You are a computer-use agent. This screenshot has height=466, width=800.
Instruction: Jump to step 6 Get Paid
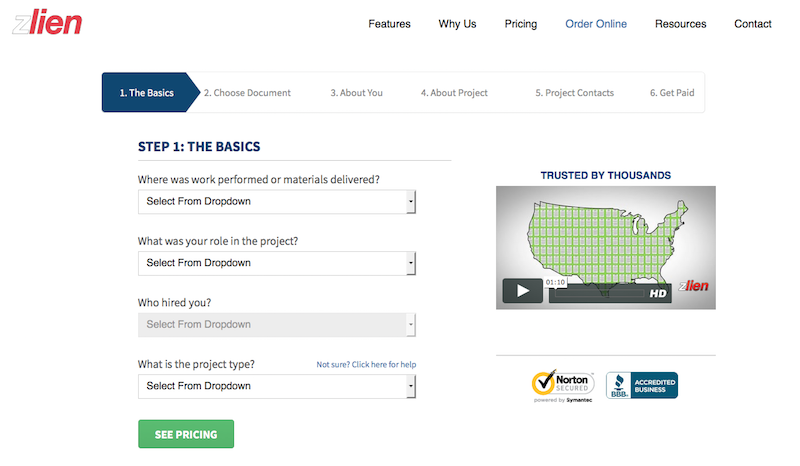click(671, 93)
